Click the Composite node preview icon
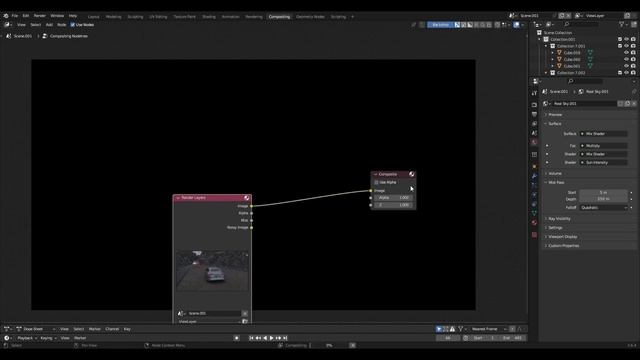Viewport: 640px width, 360px height. pos(411,174)
